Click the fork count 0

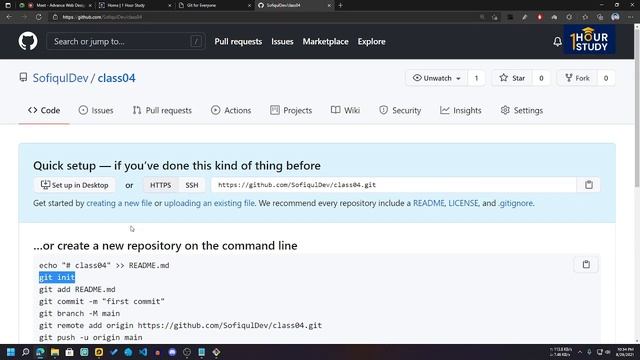tap(606, 78)
